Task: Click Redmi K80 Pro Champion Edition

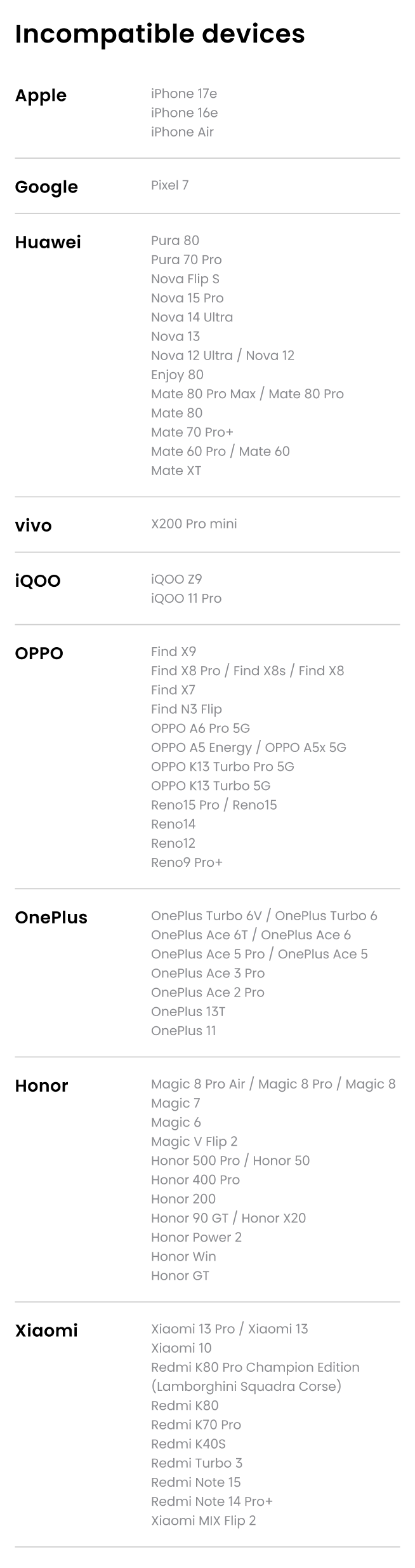Action: pos(255,1368)
